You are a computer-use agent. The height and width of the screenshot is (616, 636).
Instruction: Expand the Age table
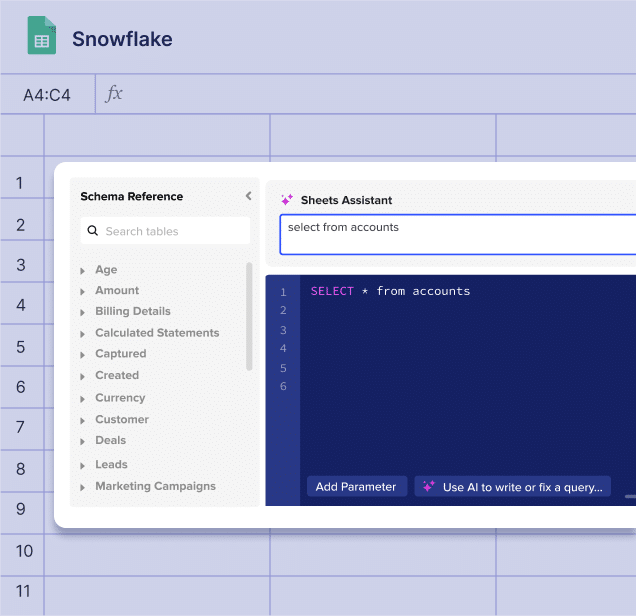[82, 270]
